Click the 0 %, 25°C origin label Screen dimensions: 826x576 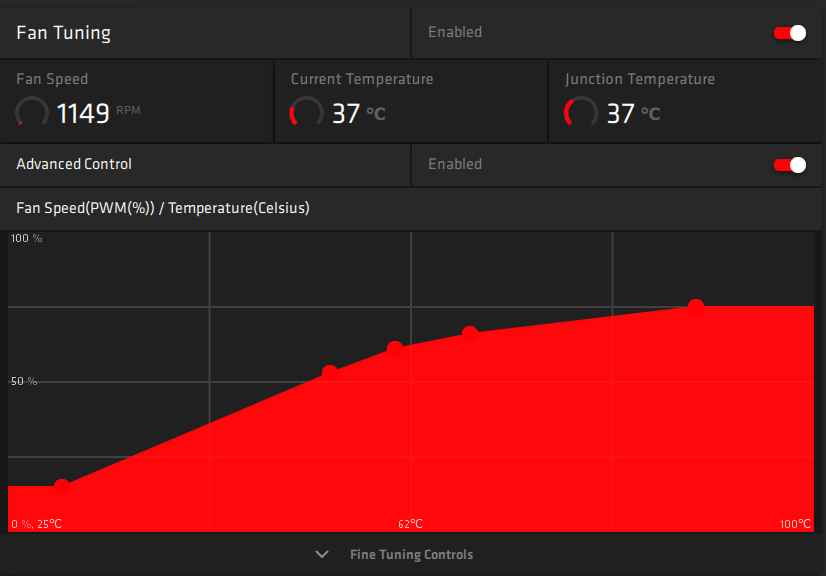click(36, 524)
